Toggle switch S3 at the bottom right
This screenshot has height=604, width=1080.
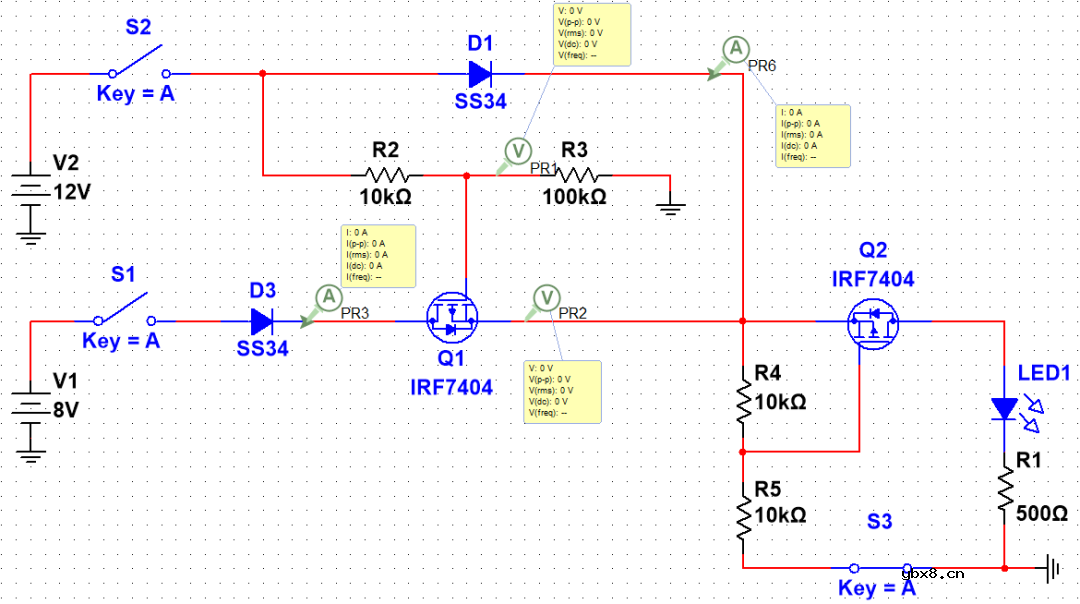tap(878, 566)
